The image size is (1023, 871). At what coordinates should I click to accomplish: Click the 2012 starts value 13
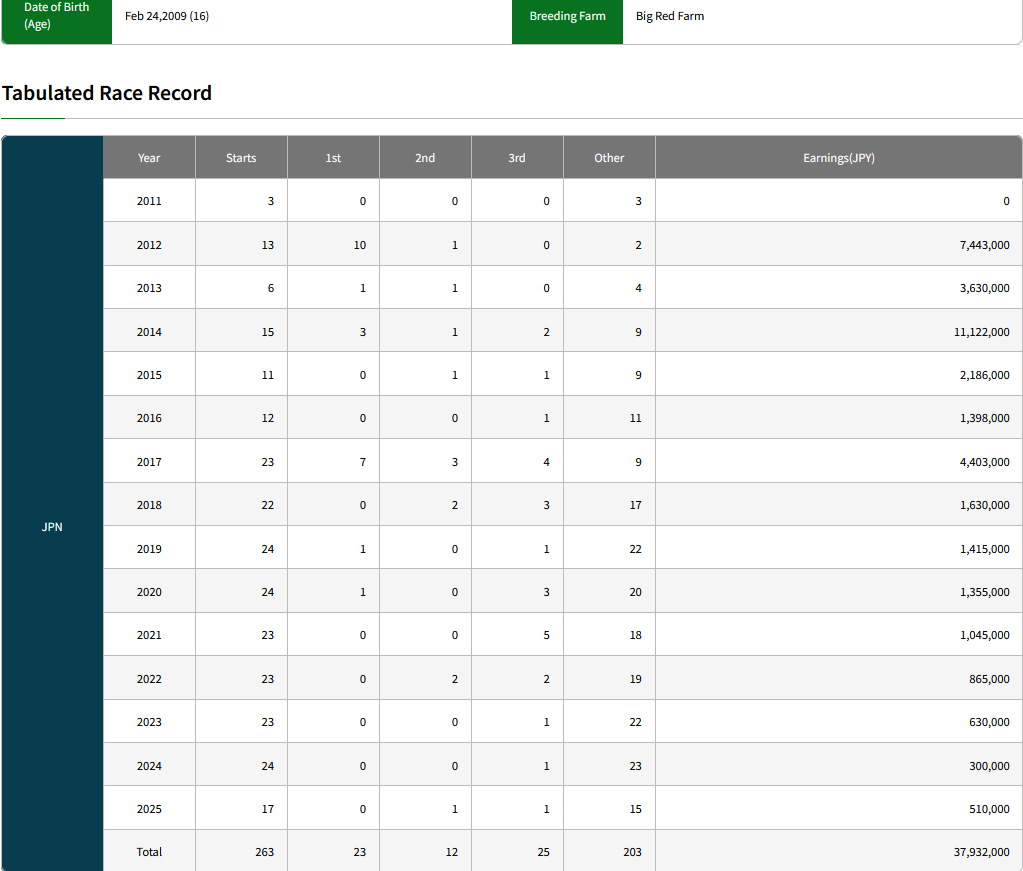click(267, 245)
